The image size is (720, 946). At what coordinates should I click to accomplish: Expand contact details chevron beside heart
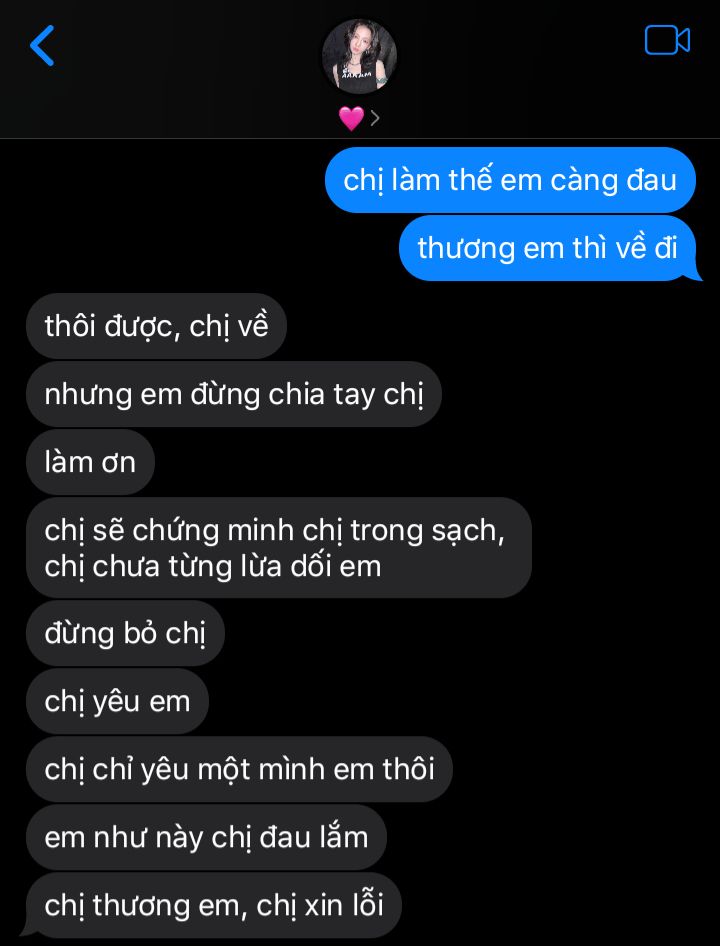[375, 119]
